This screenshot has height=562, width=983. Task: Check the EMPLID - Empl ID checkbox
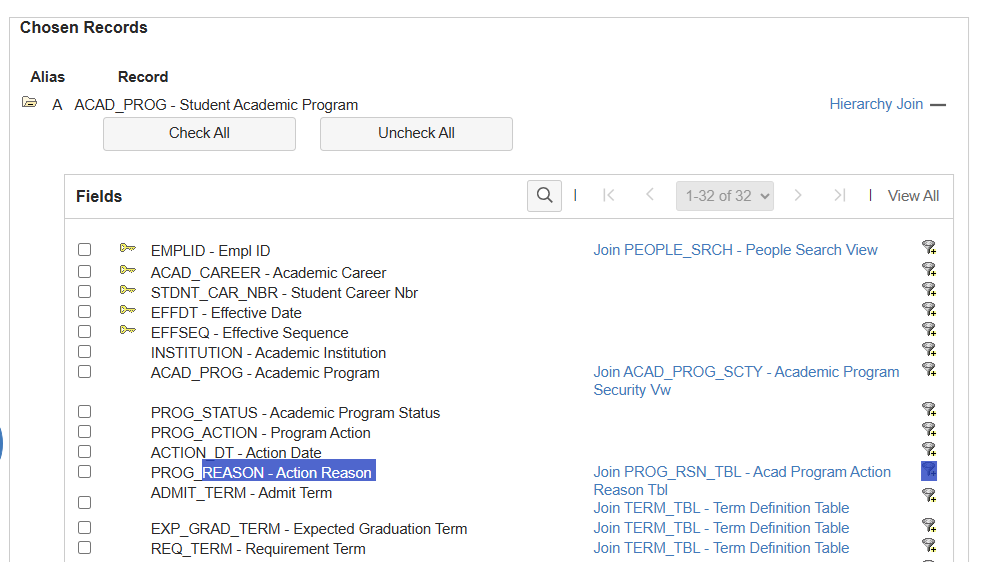coord(85,250)
